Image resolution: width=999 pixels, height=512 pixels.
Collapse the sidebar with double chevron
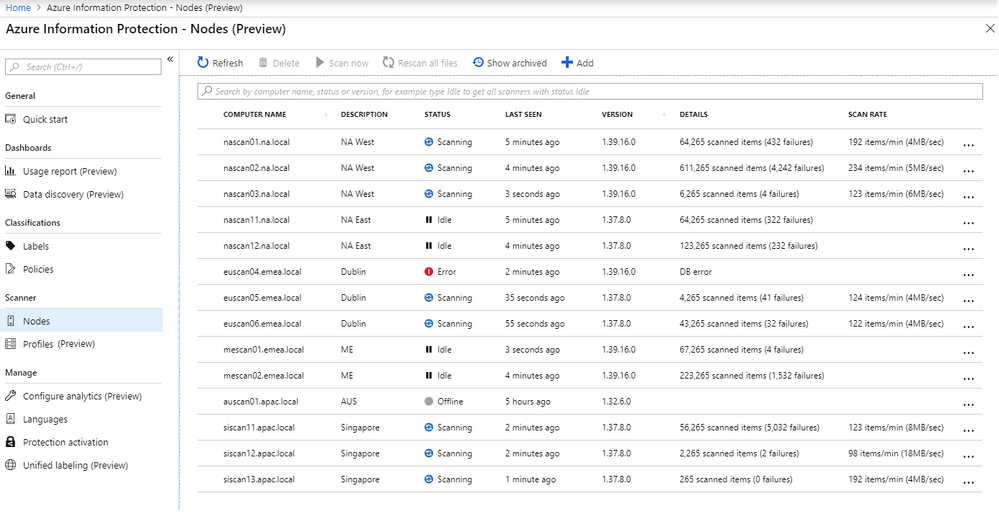[x=170, y=59]
